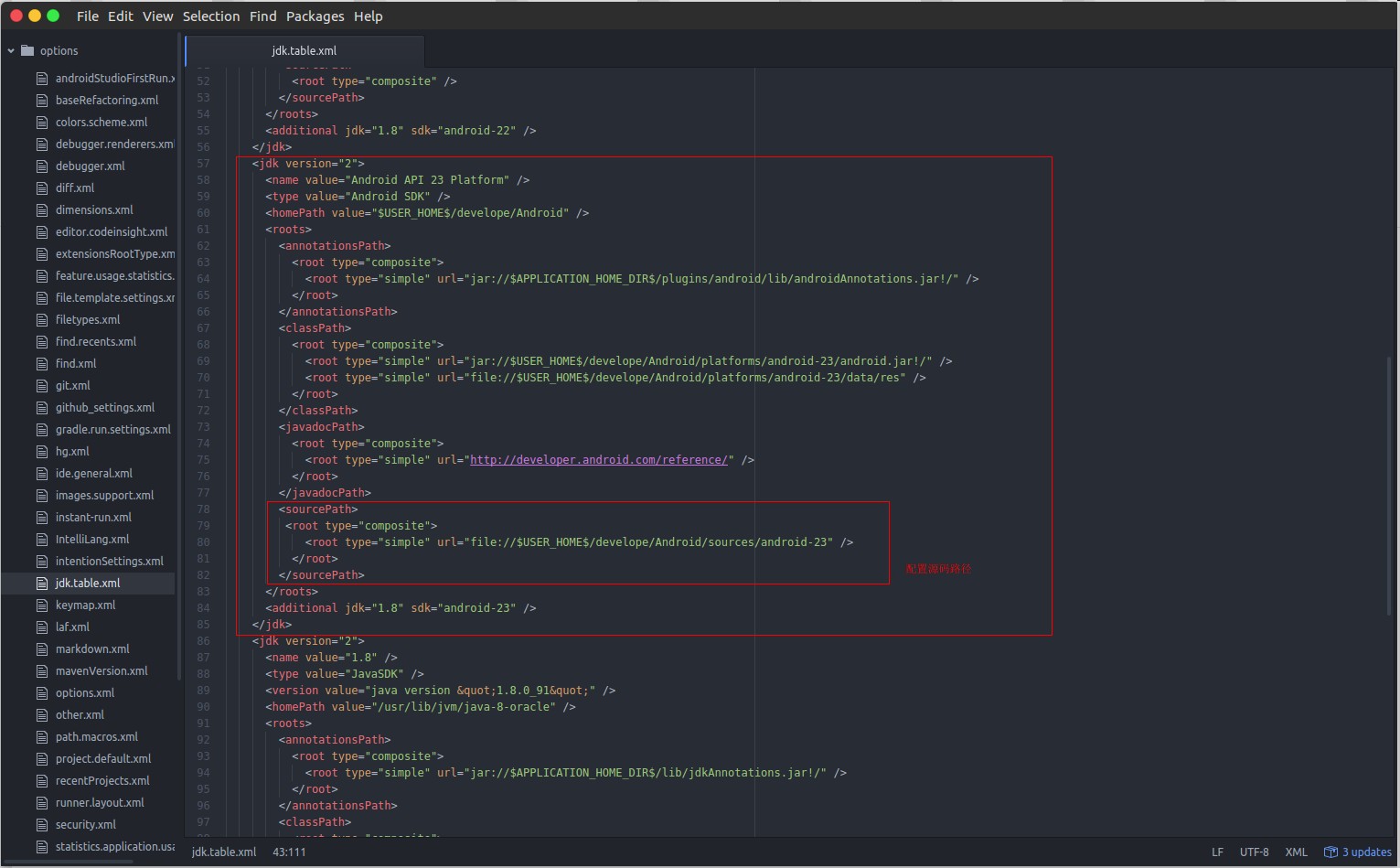This screenshot has height=868, width=1400.
Task: Click the file icon of find.xml
Action: pyautogui.click(x=42, y=364)
